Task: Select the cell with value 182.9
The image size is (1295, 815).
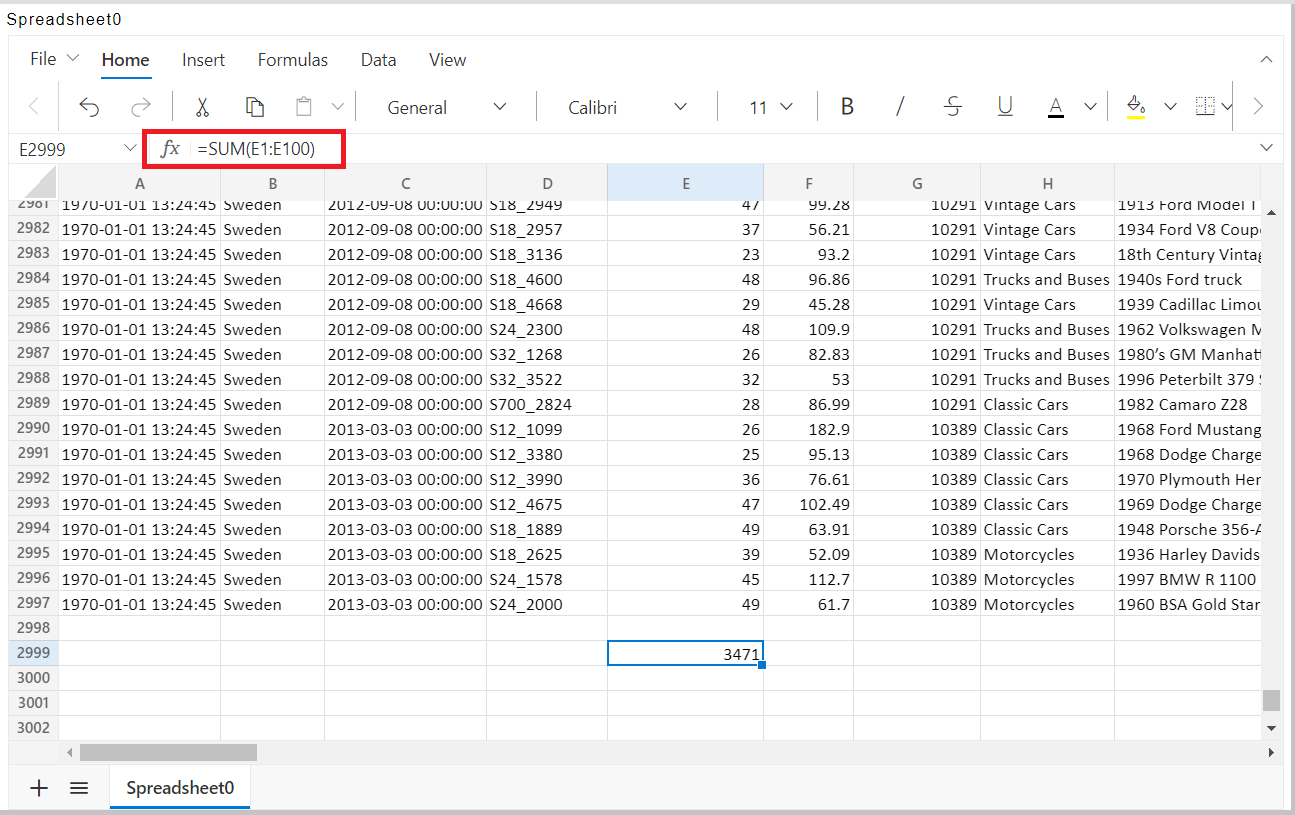Action: click(x=809, y=429)
